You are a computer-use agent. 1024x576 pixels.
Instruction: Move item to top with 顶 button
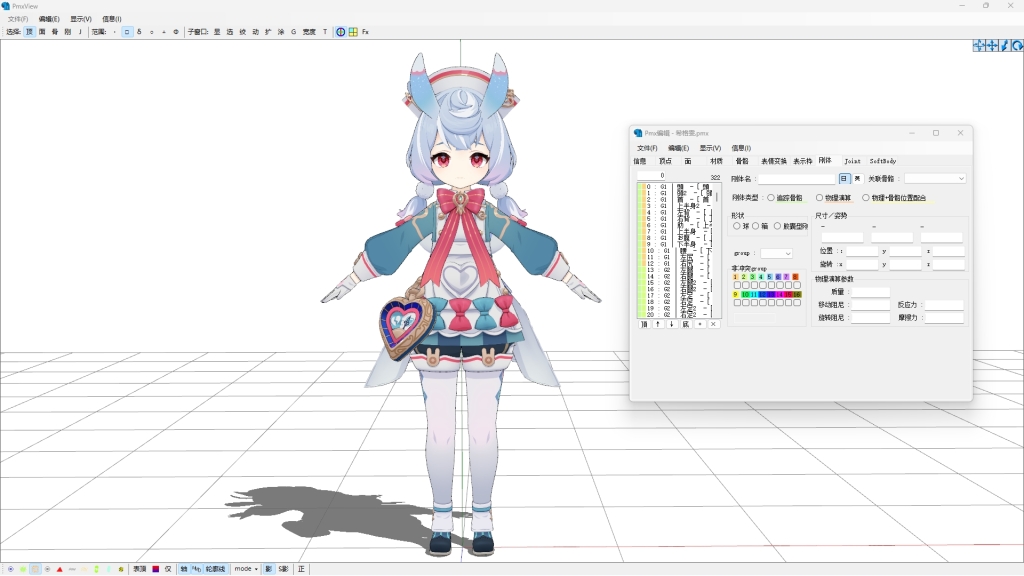[x=644, y=324]
